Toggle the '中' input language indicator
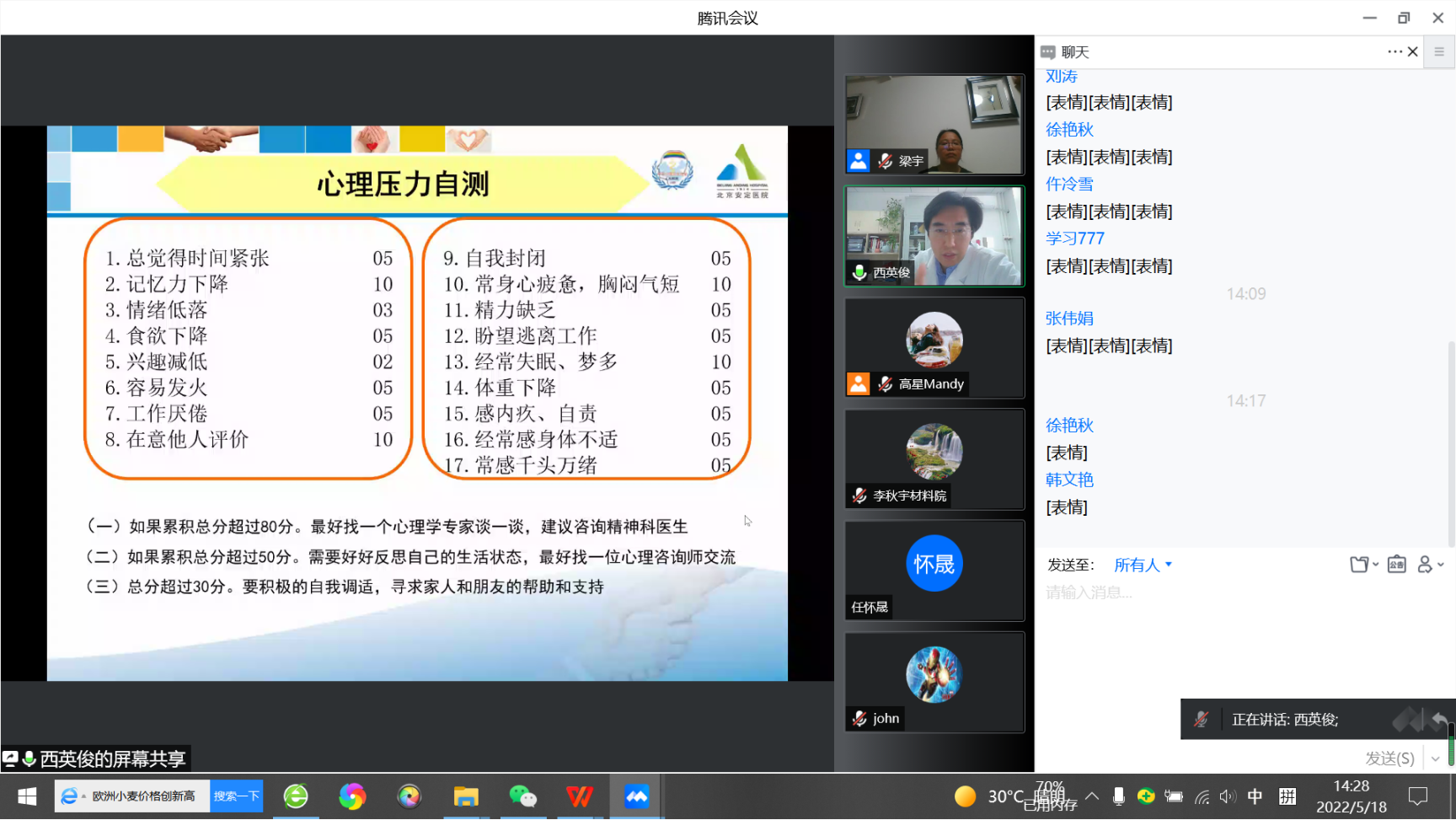Image resolution: width=1456 pixels, height=820 pixels. (x=1255, y=796)
